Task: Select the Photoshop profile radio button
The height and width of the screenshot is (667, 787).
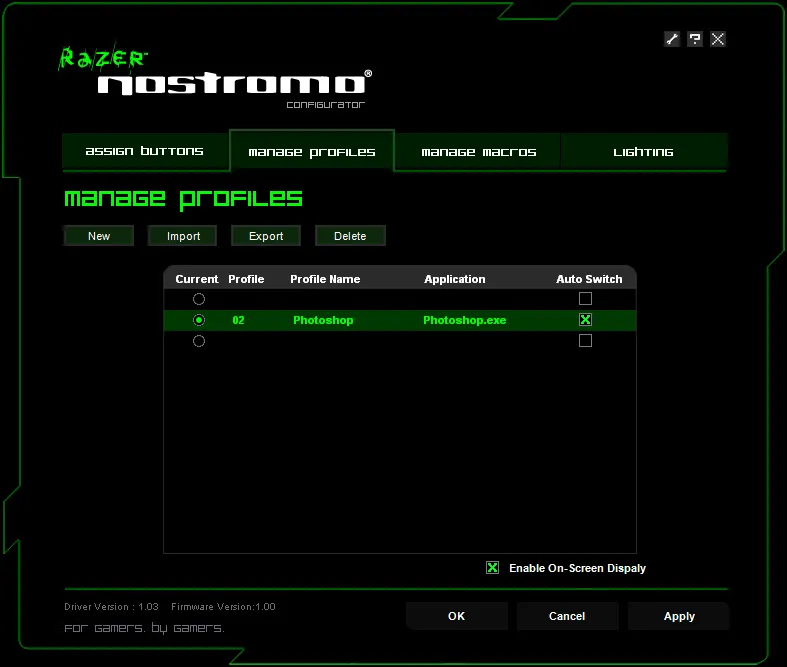Action: 199,320
